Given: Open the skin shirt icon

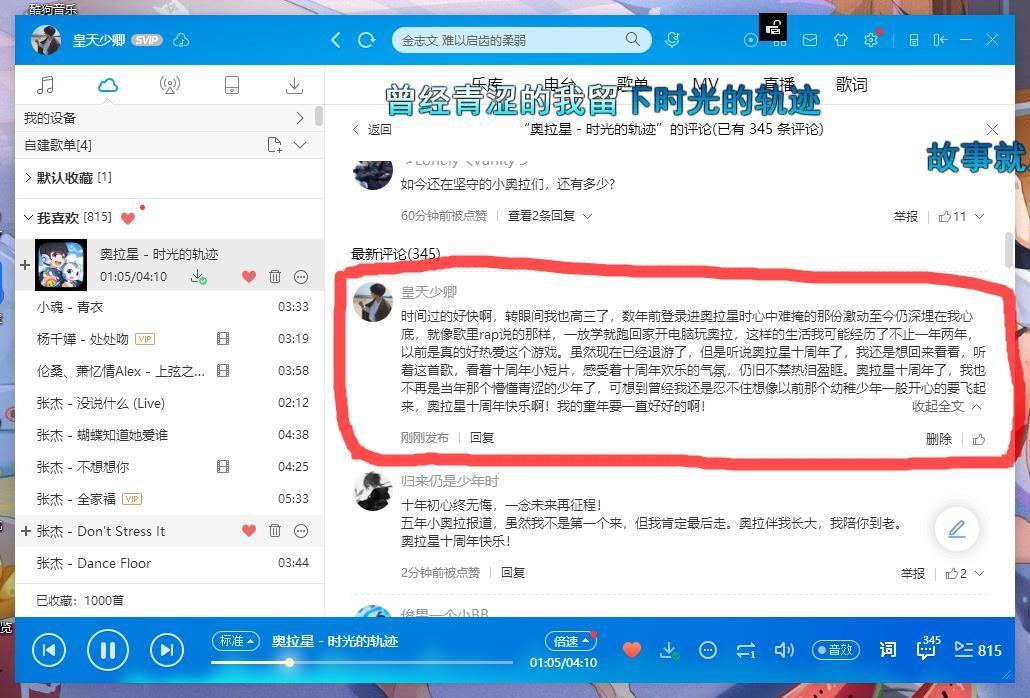Looking at the screenshot, I should point(841,40).
